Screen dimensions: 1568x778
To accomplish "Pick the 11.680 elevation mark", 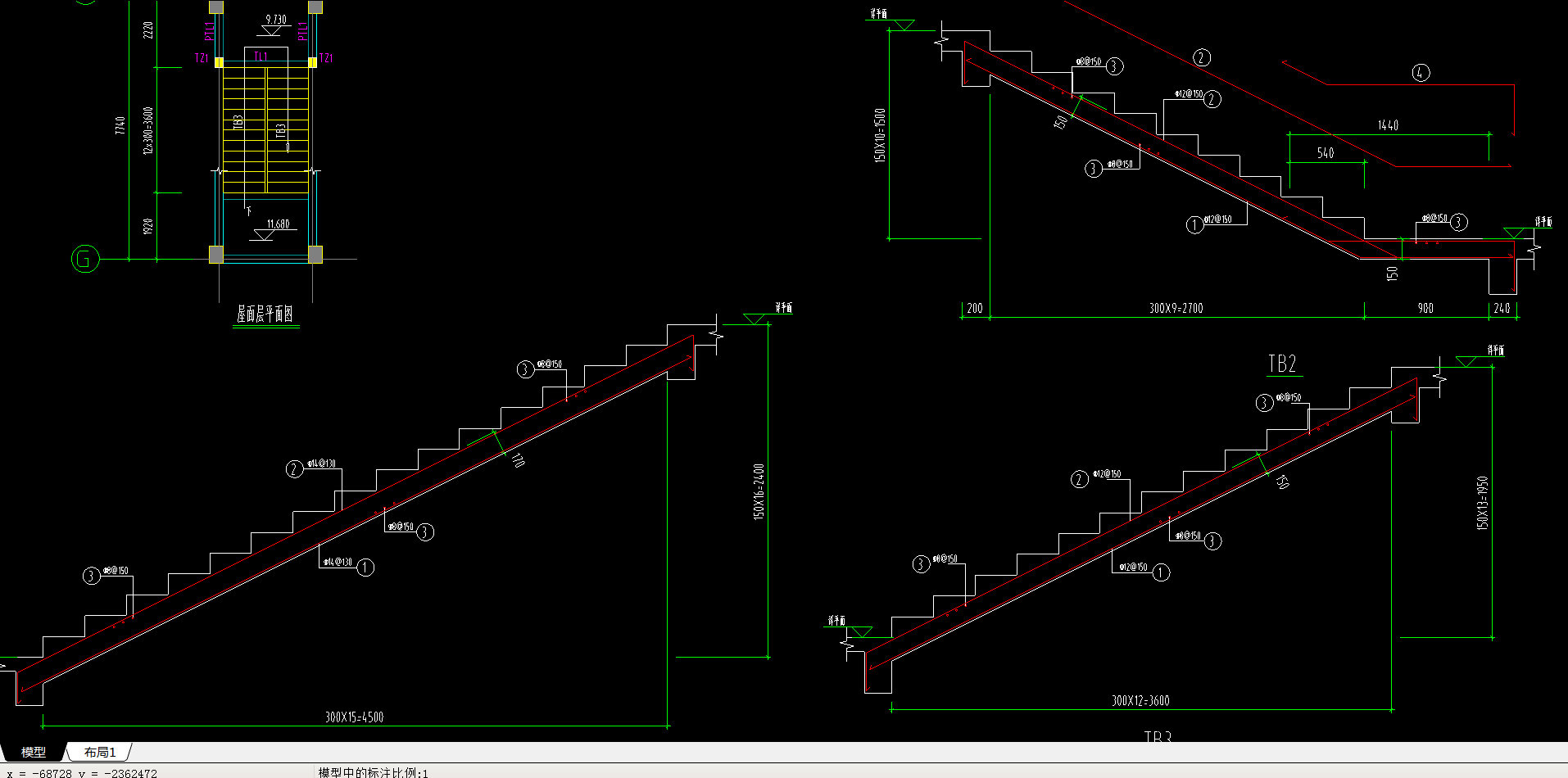I will click(278, 224).
